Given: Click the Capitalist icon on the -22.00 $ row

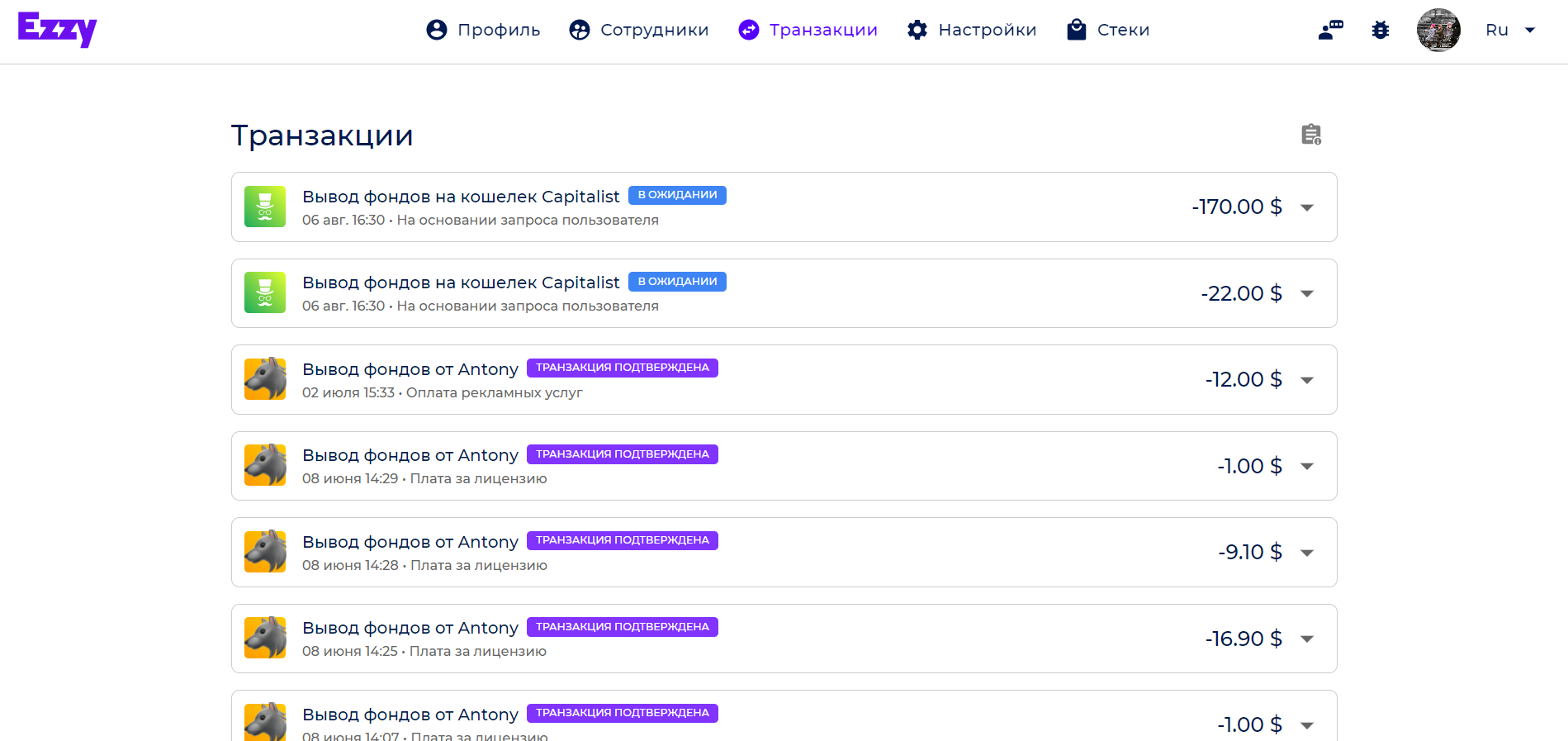Looking at the screenshot, I should [265, 292].
